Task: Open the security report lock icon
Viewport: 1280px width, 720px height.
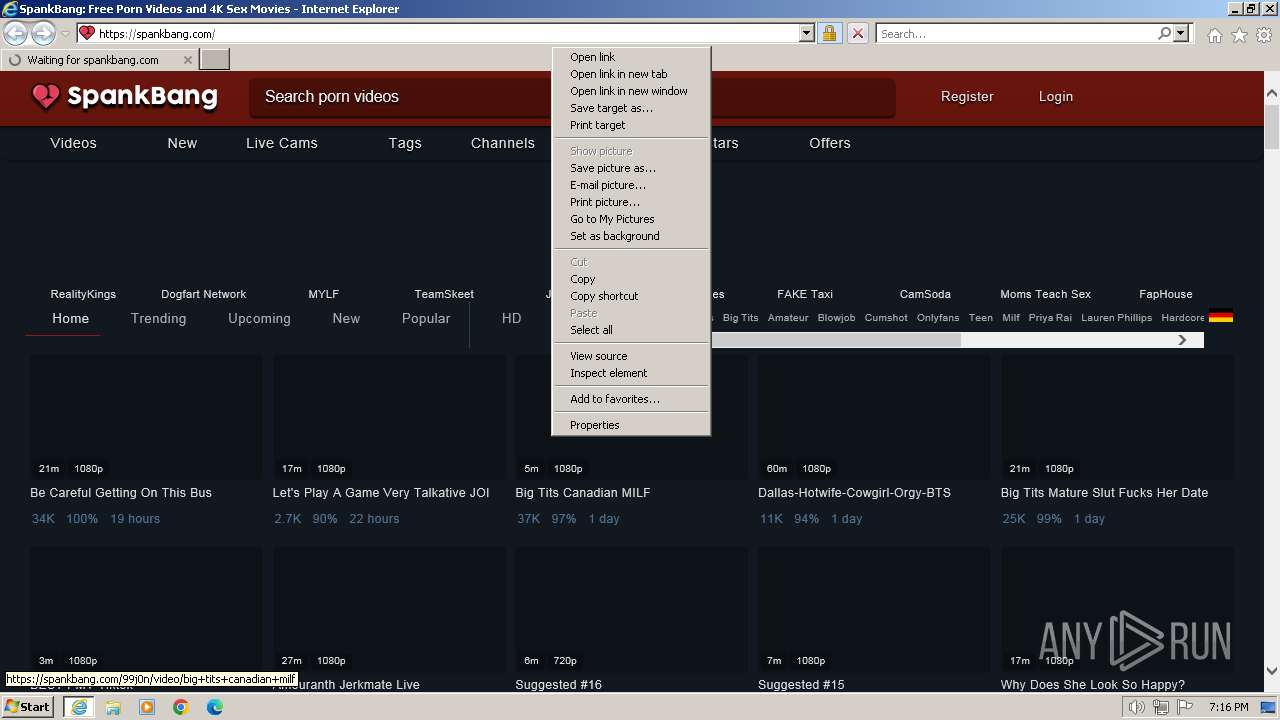Action: pyautogui.click(x=829, y=34)
